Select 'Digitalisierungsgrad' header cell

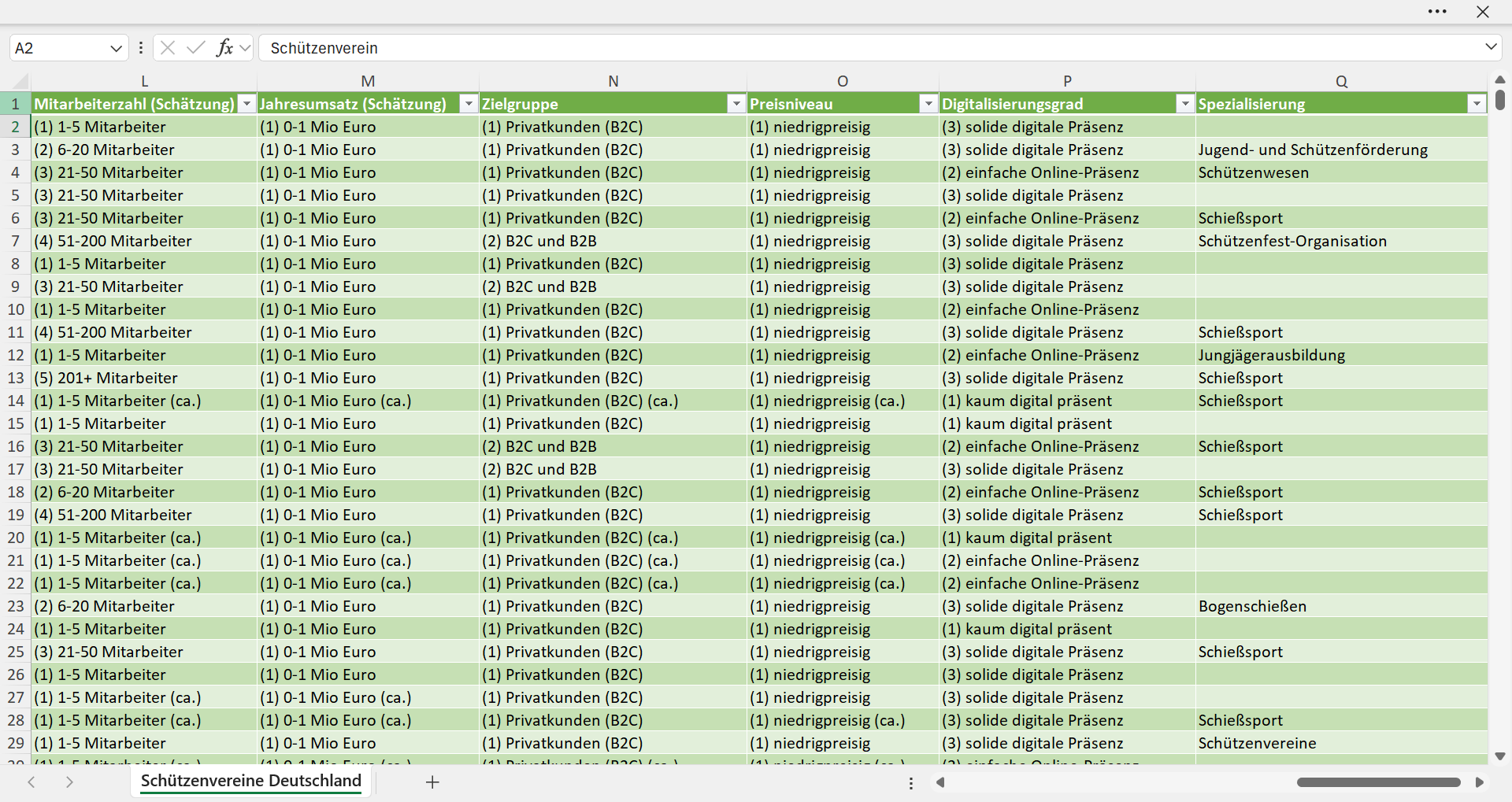1067,104
